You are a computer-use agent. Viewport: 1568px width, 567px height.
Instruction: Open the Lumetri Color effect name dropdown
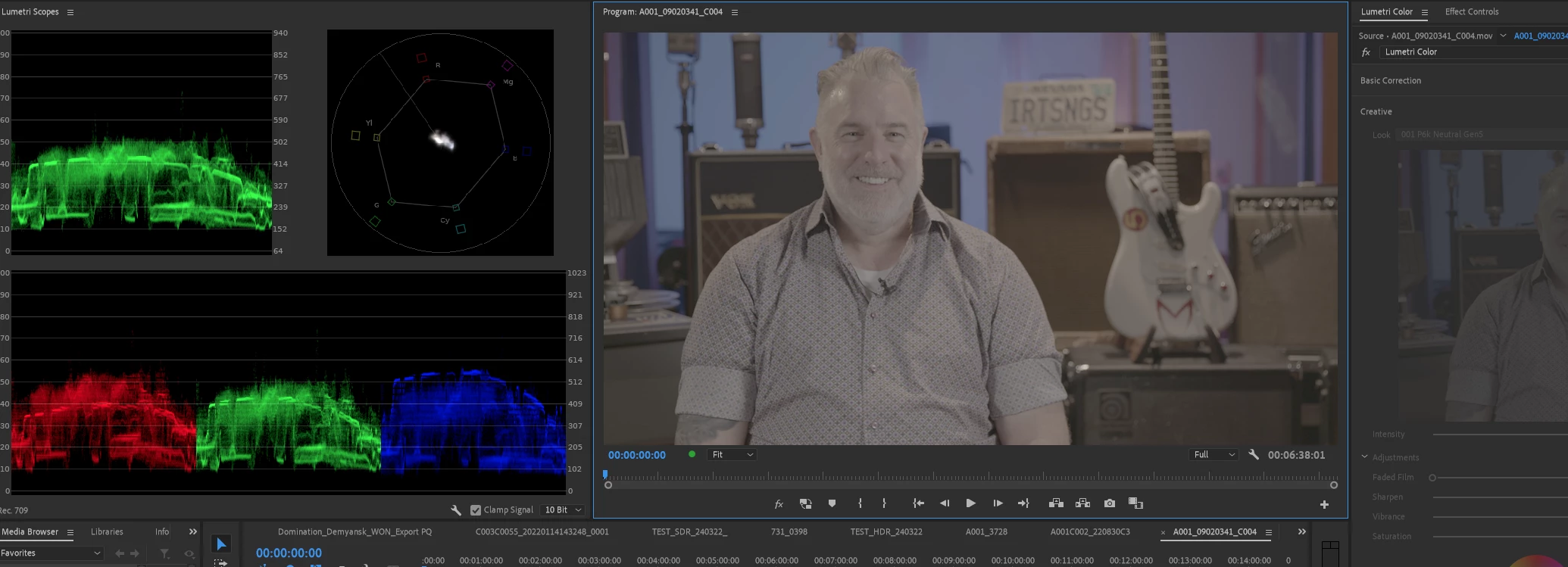[1473, 52]
